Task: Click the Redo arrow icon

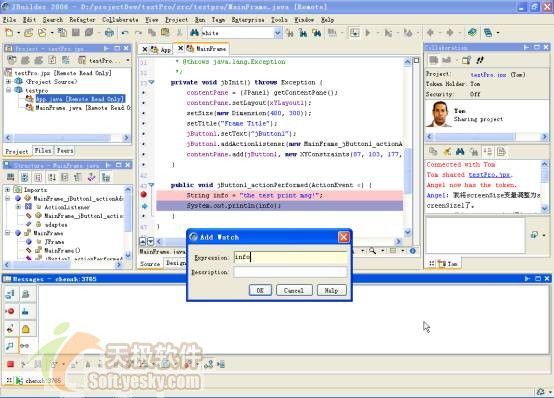Action: click(138, 33)
